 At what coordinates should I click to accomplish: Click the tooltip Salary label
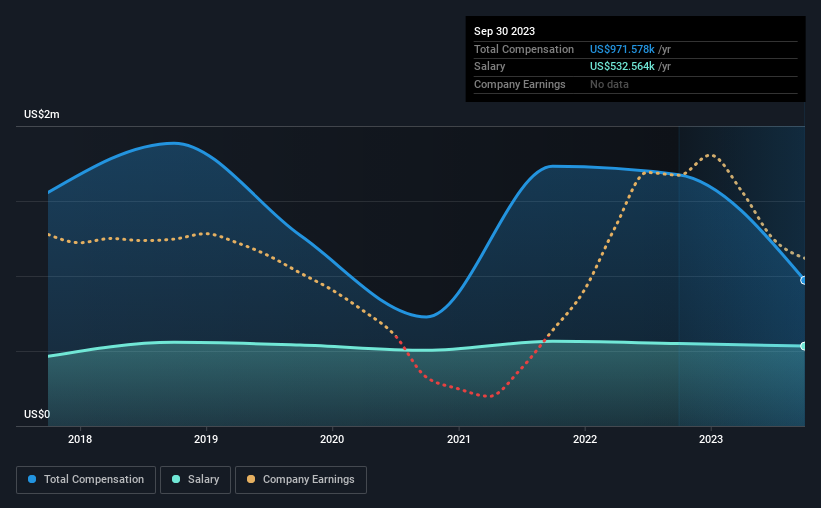tap(490, 67)
